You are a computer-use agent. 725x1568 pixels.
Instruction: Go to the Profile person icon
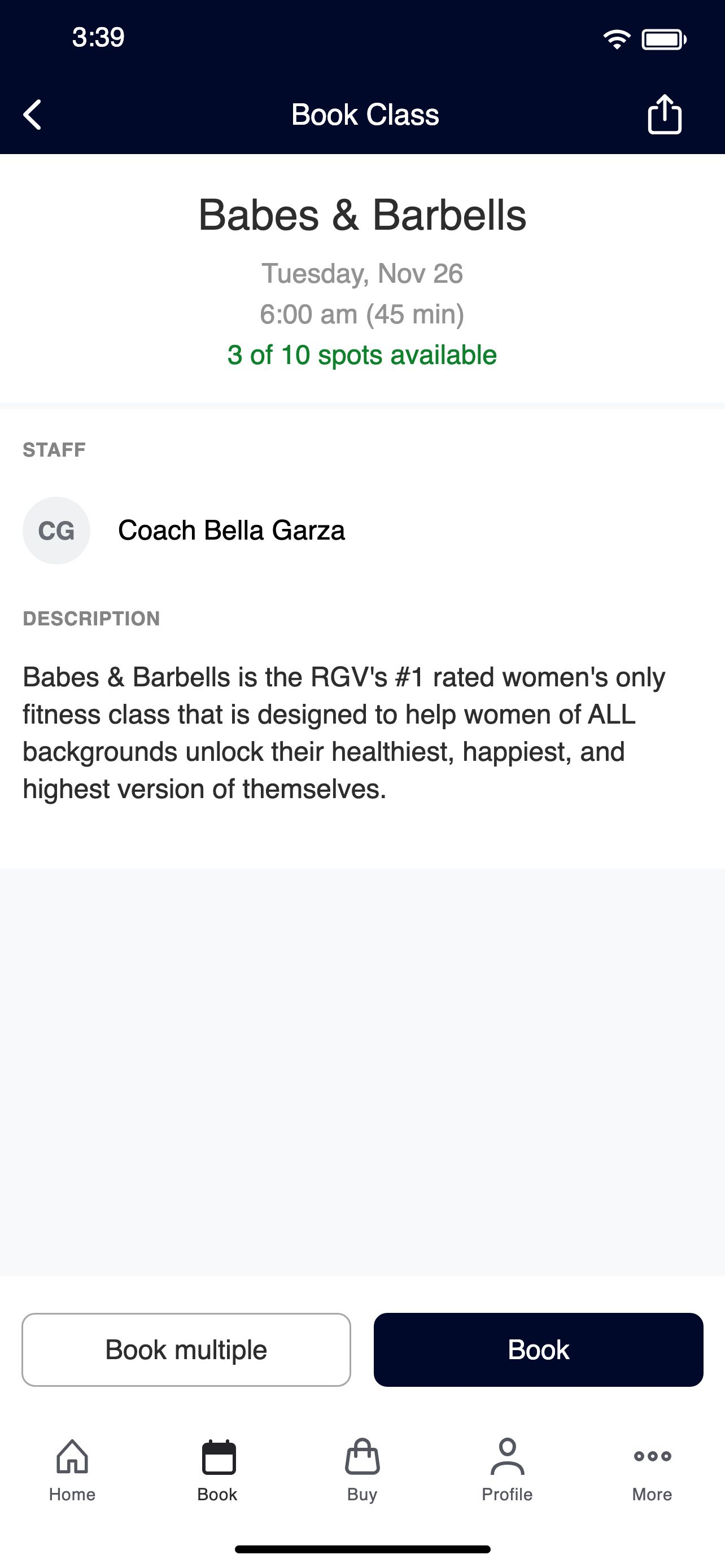point(507,1456)
